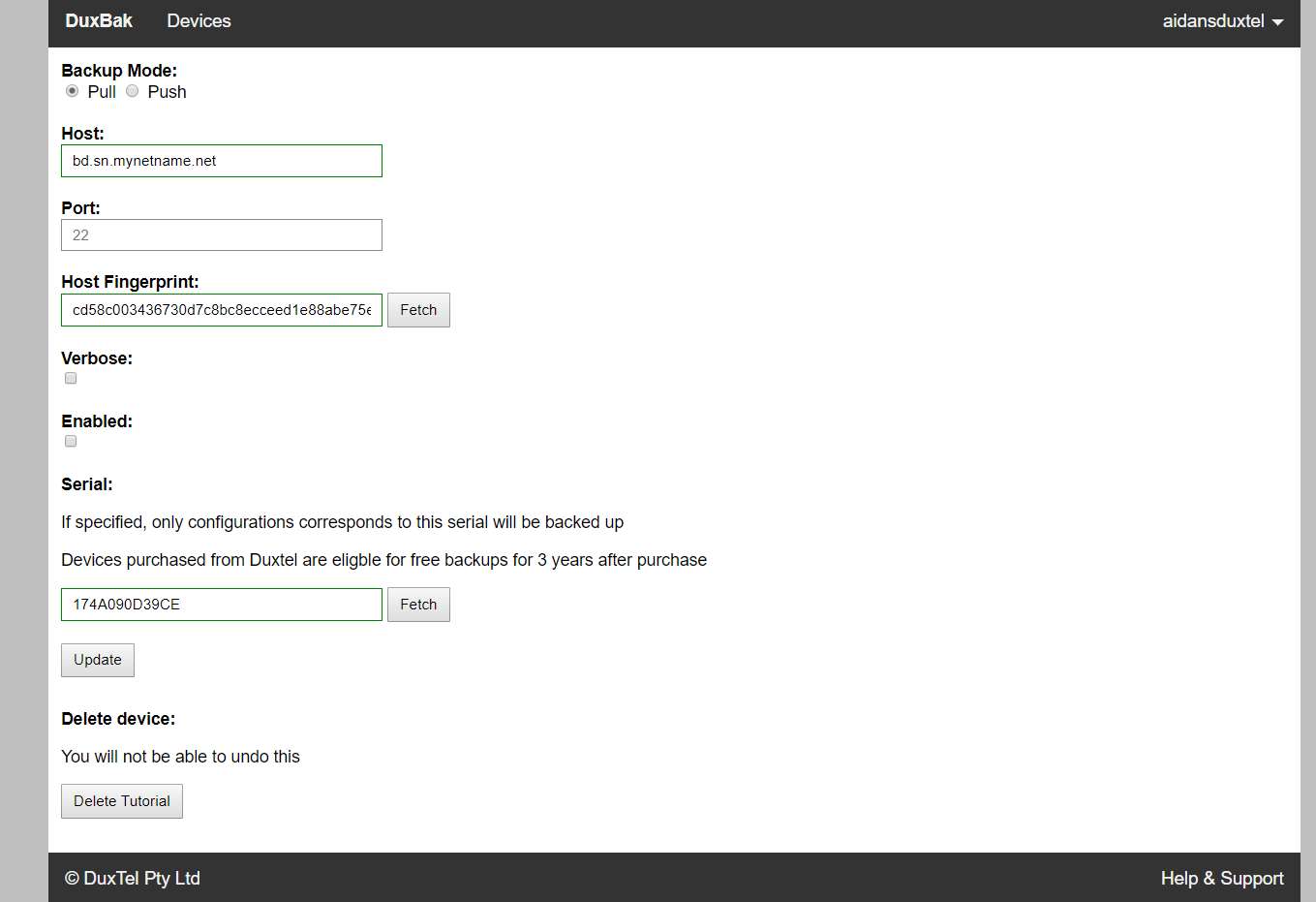The height and width of the screenshot is (902, 1316).
Task: Click the 'If specified, only configurations' description
Action: pyautogui.click(x=342, y=522)
